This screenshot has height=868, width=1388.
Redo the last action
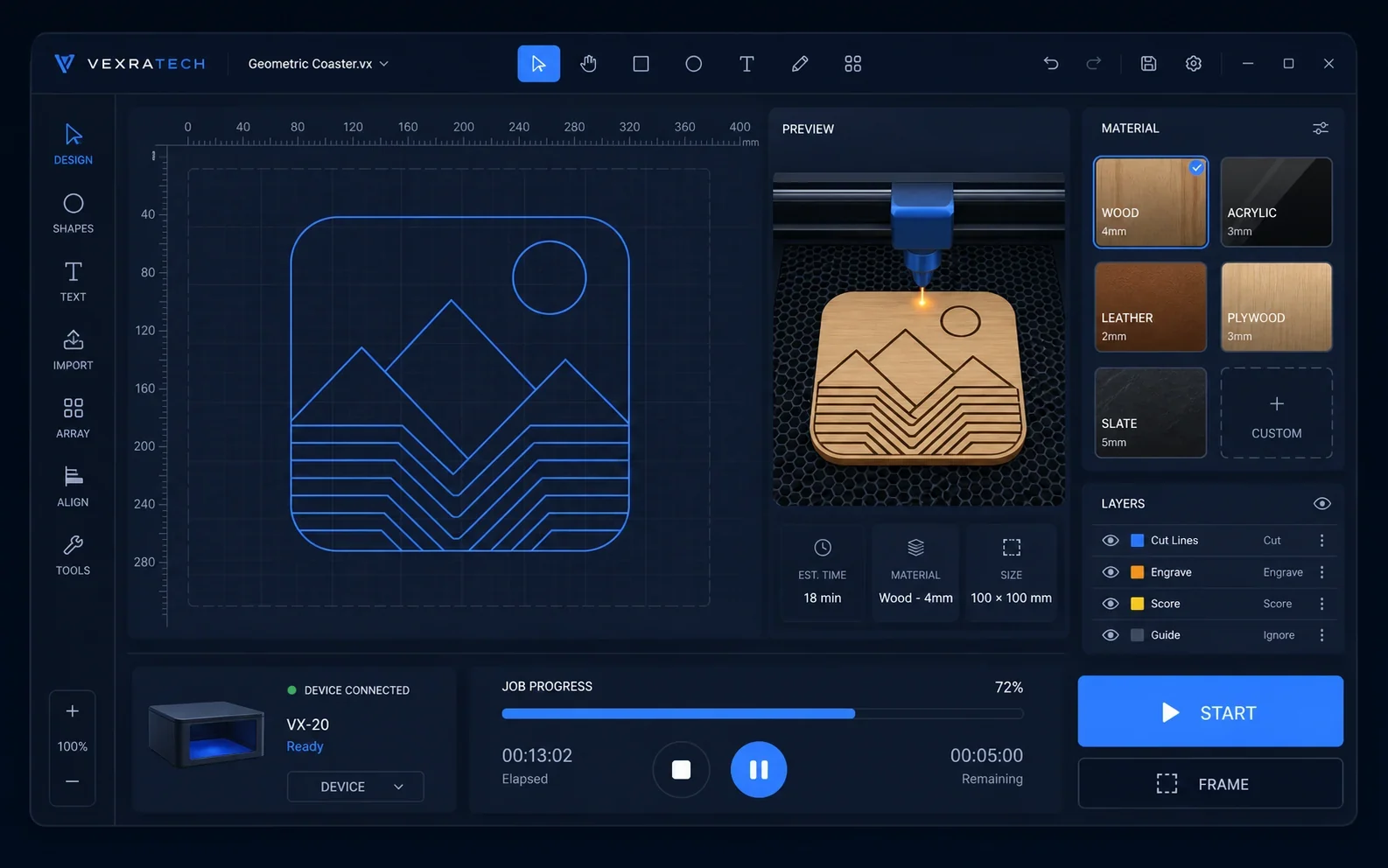[1094, 63]
